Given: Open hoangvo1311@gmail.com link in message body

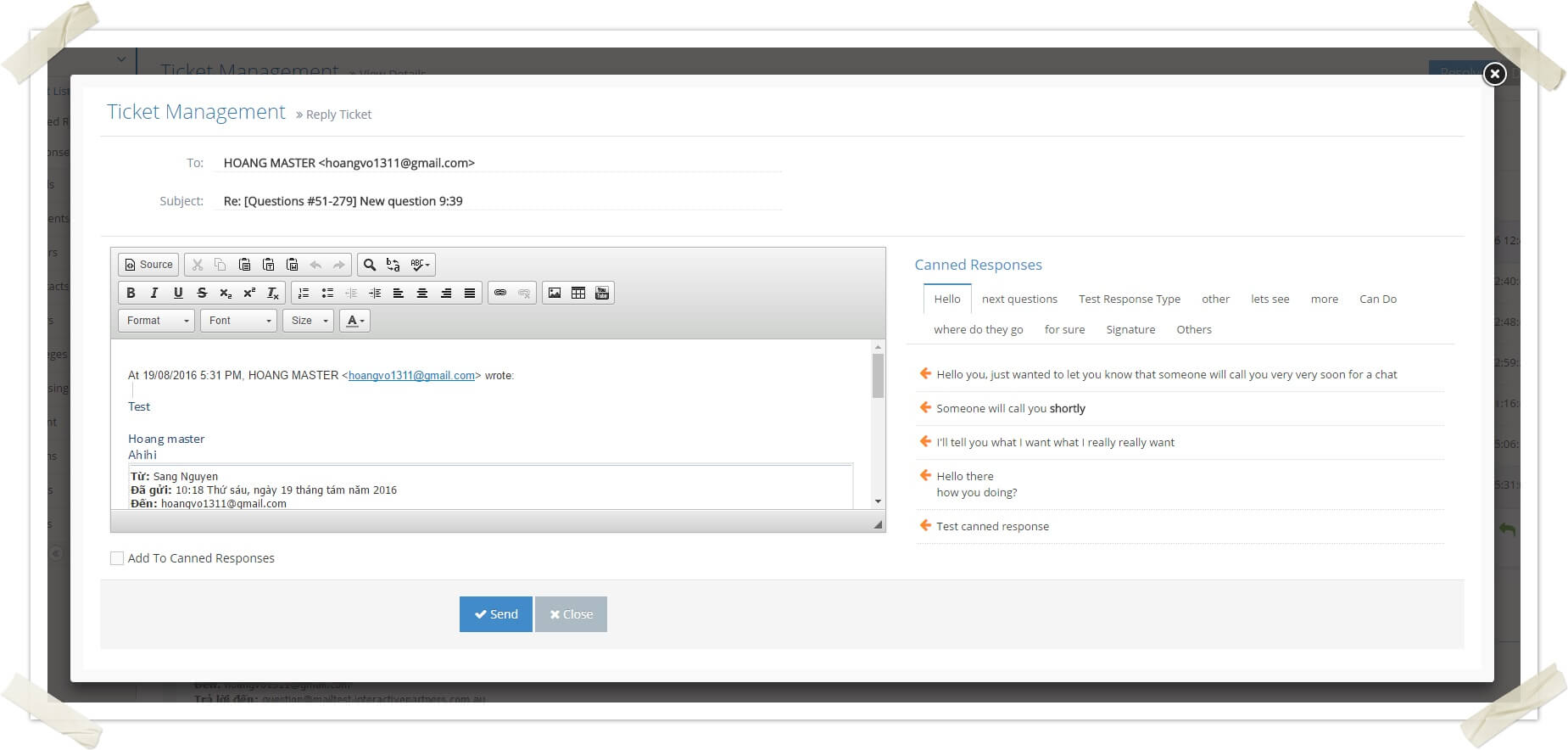Looking at the screenshot, I should coord(411,375).
